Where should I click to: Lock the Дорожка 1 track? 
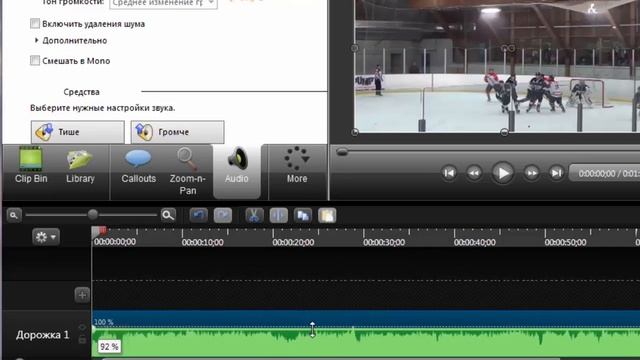pos(82,339)
